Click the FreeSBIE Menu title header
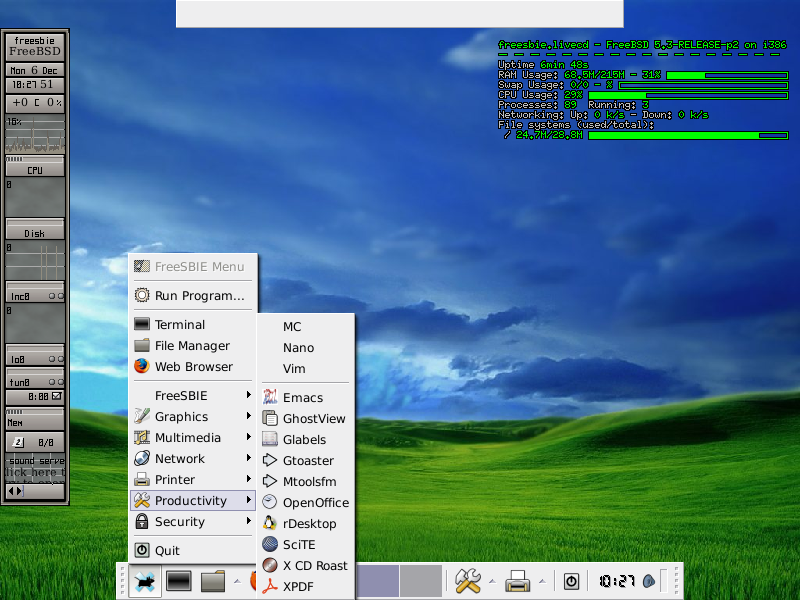This screenshot has width=800, height=600. 193,266
